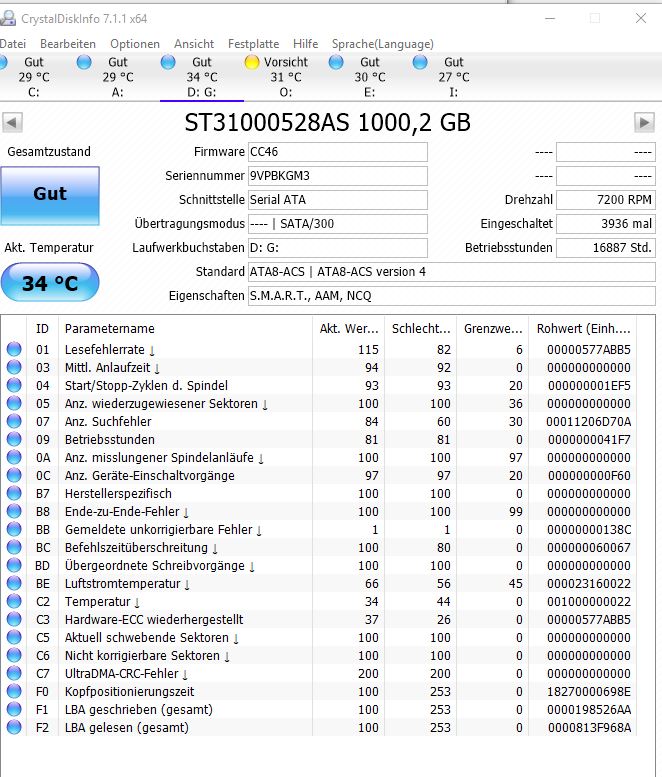The height and width of the screenshot is (777, 662).
Task: Click status orb for Herstellerspezifisch row
Action: pyautogui.click(x=14, y=493)
